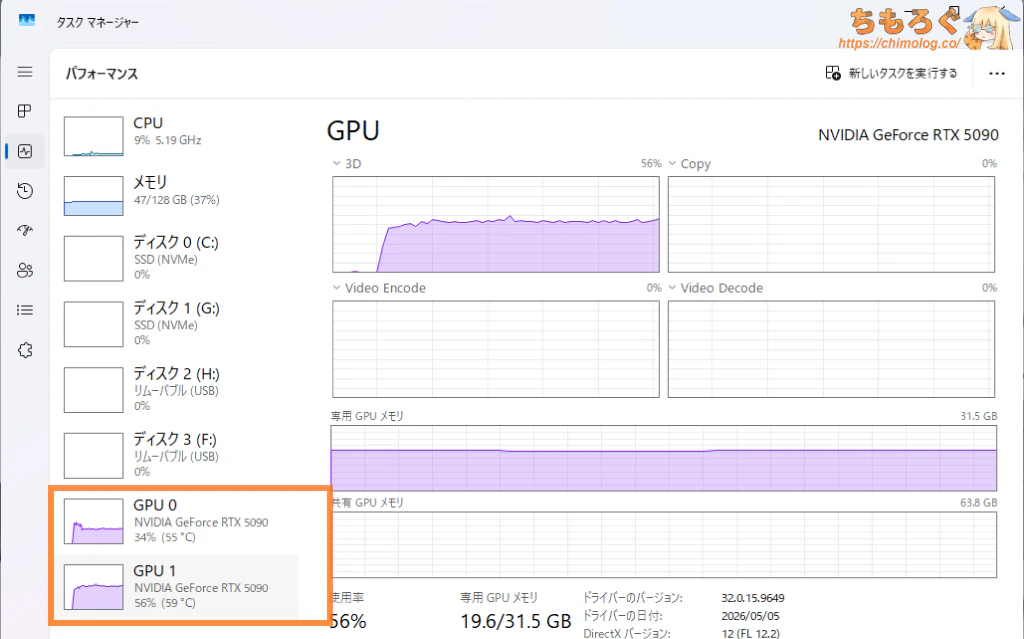Run a new task via 新しいタスクを実行する
This screenshot has width=1024, height=639.
pos(891,73)
